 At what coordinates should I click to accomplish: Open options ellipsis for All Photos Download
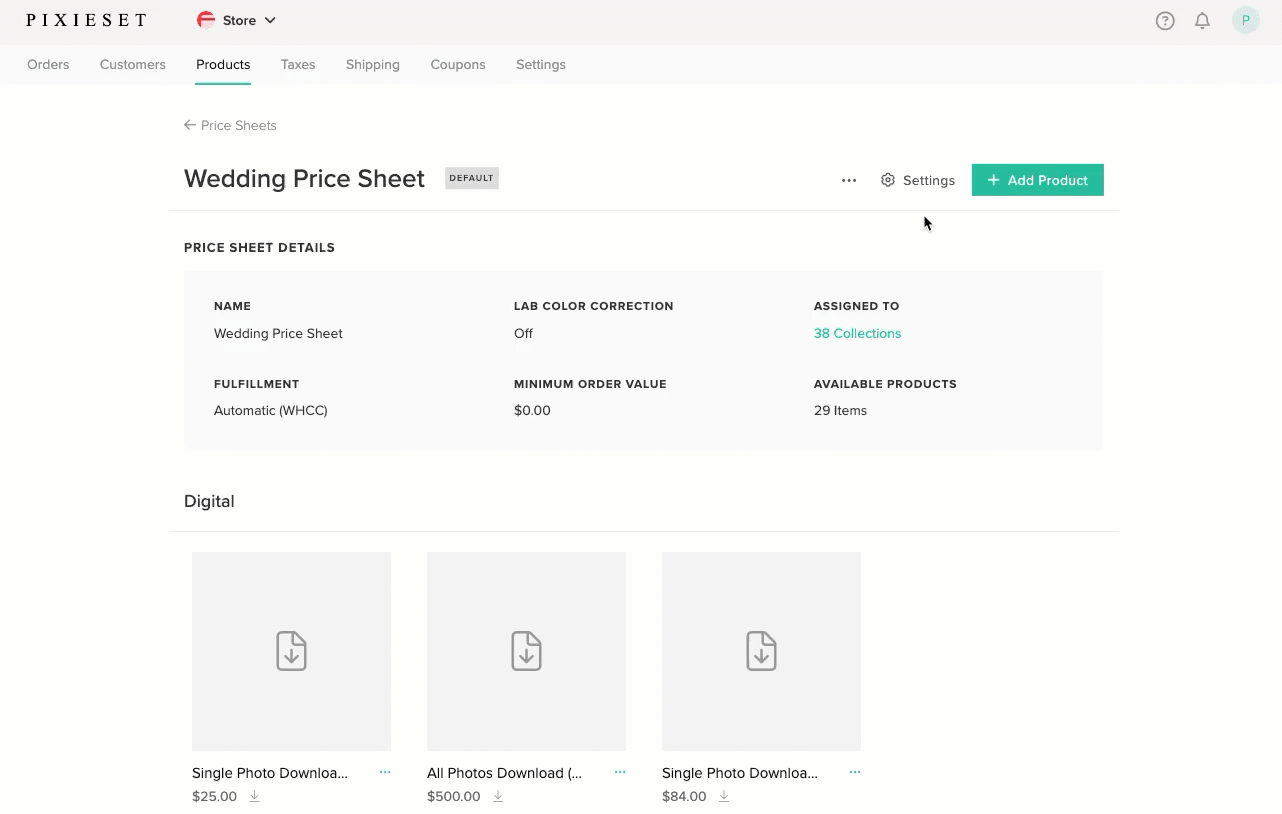(620, 772)
